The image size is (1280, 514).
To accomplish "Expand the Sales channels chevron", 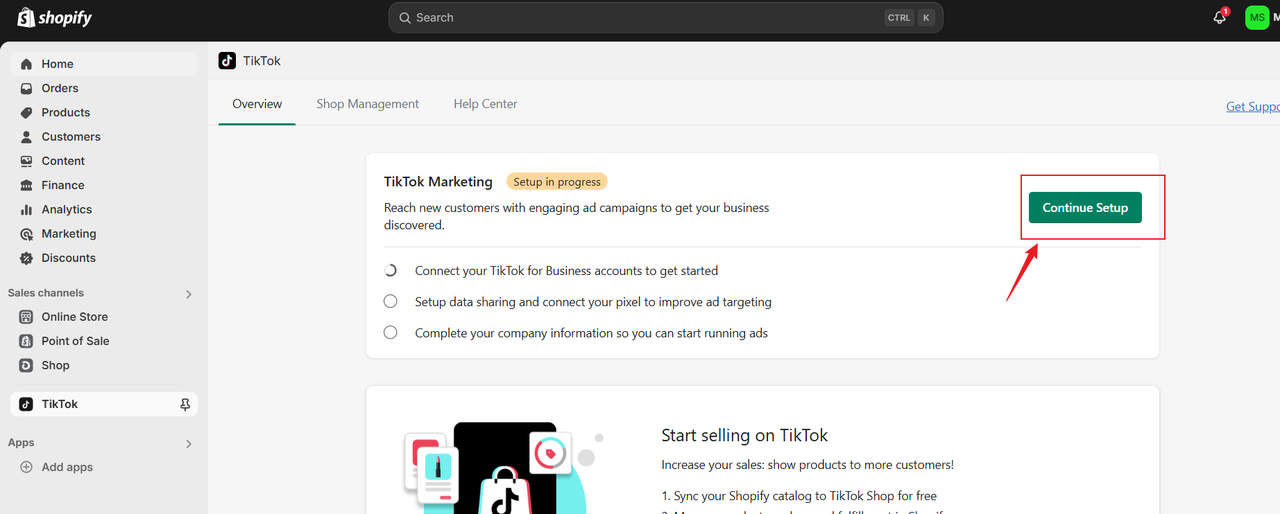I will pyautogui.click(x=188, y=294).
